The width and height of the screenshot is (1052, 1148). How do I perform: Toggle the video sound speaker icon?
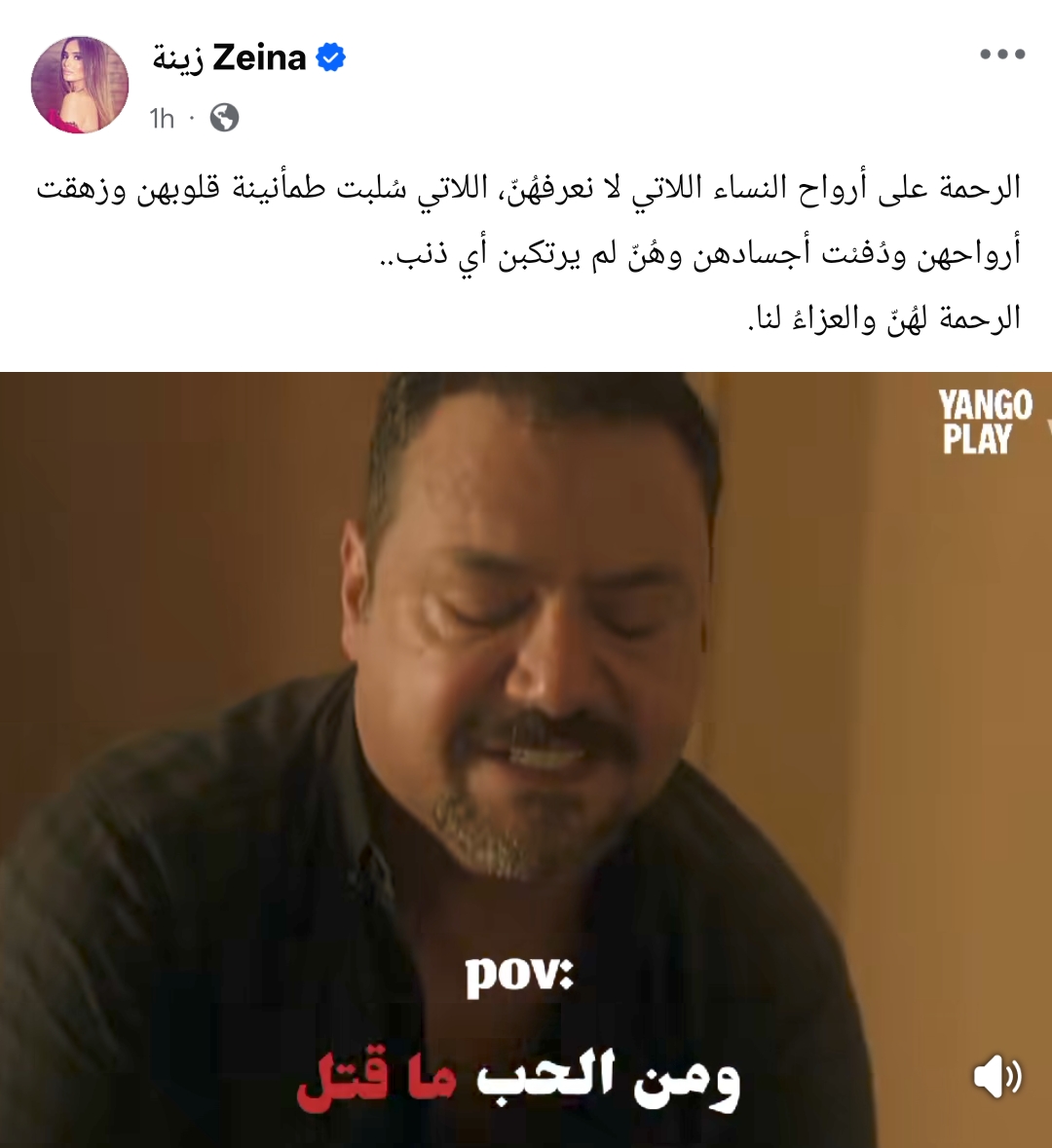point(997,1077)
